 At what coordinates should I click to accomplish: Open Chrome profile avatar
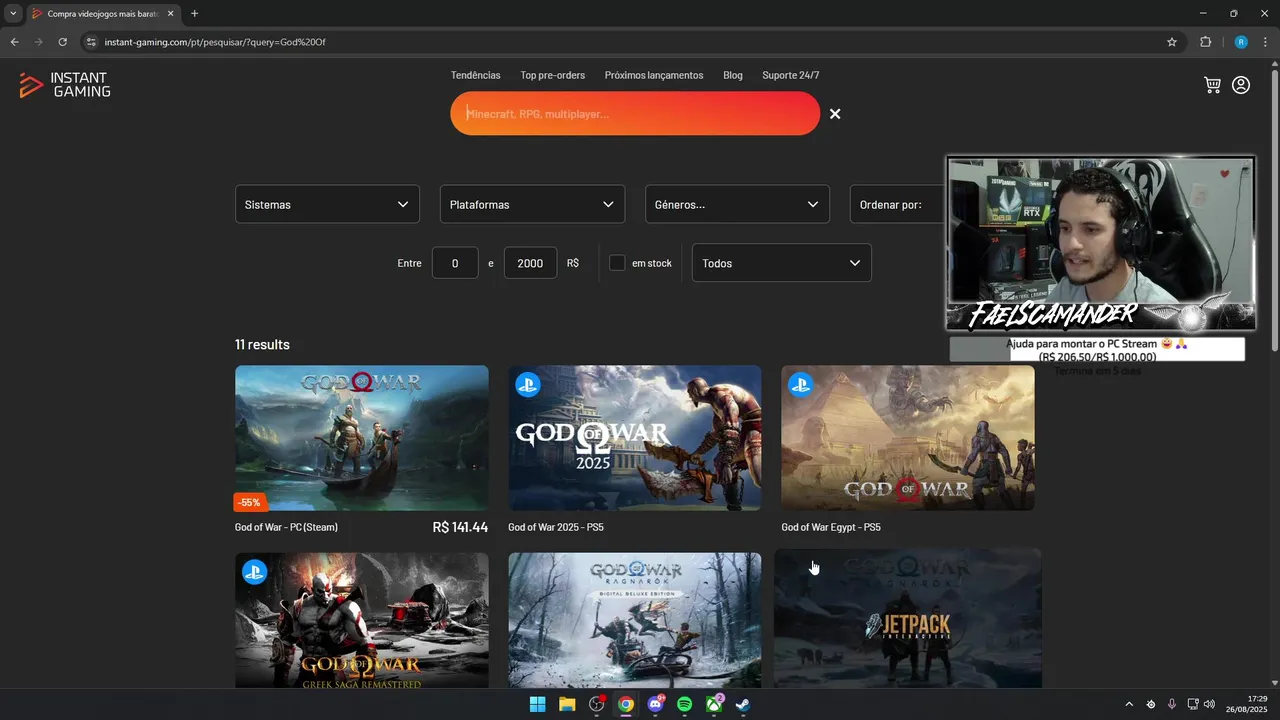click(x=1241, y=42)
